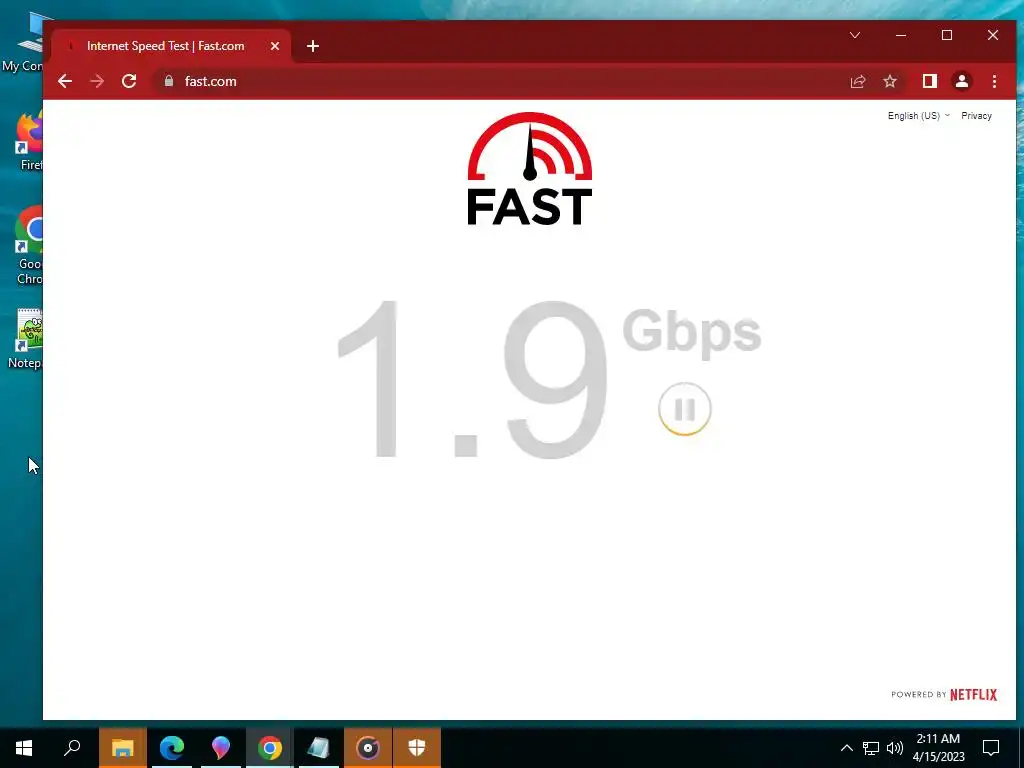Select the Internet Speed Test tab

165,46
